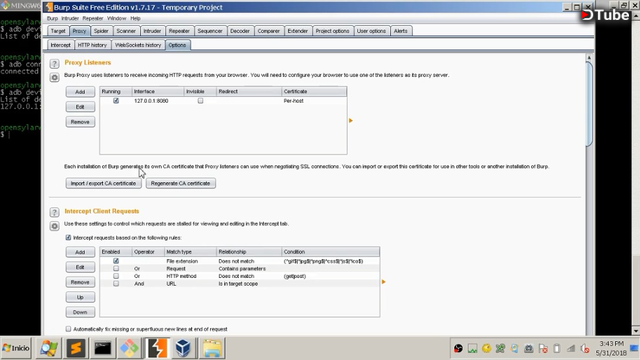Click the action center flag tray icon
640x360 pixels.
[543, 349]
